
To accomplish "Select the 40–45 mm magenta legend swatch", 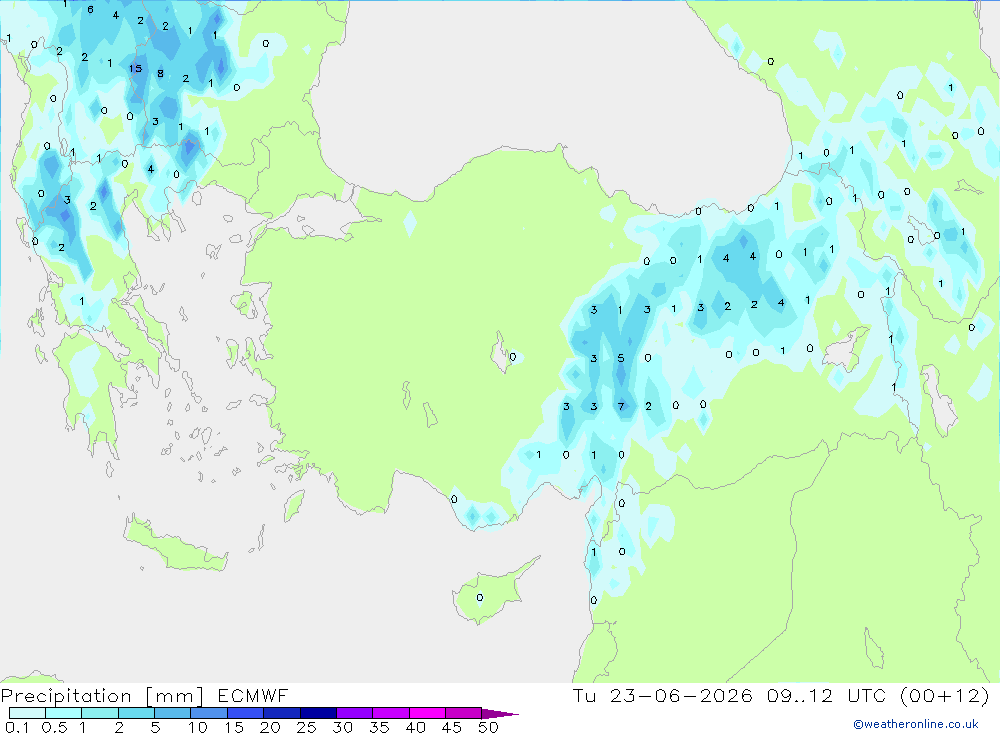I will point(427,713).
